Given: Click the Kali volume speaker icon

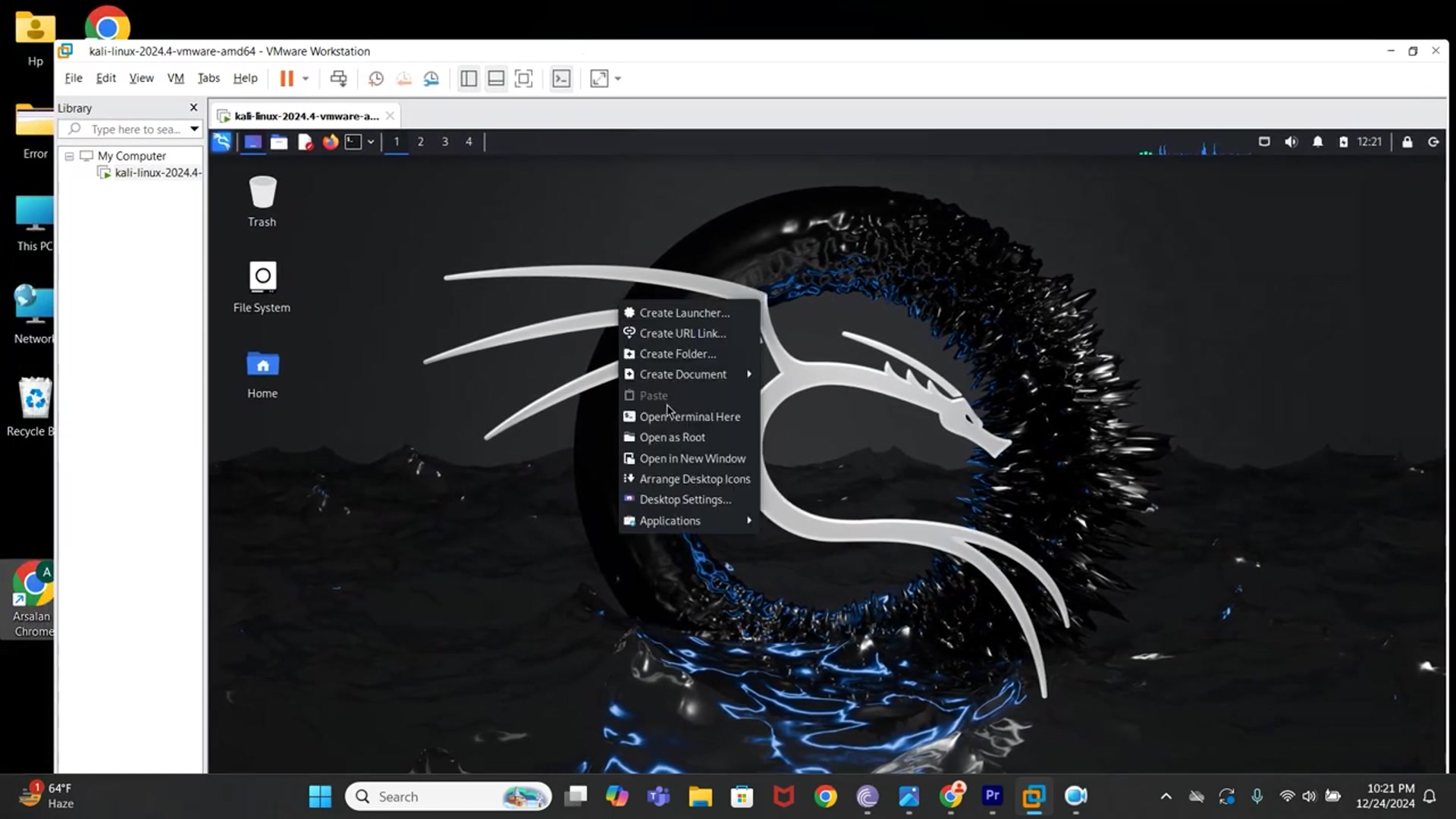Looking at the screenshot, I should [1291, 142].
